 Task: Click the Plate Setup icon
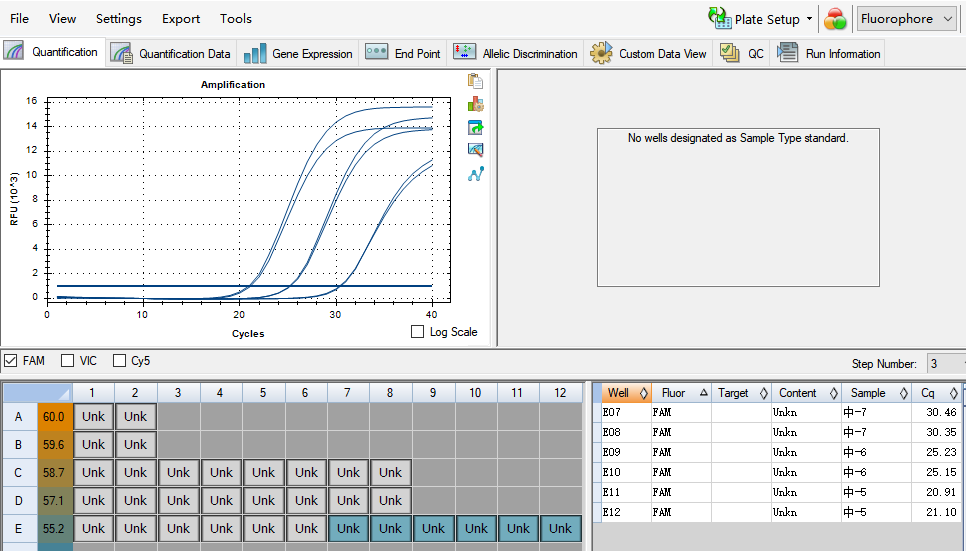coord(719,18)
